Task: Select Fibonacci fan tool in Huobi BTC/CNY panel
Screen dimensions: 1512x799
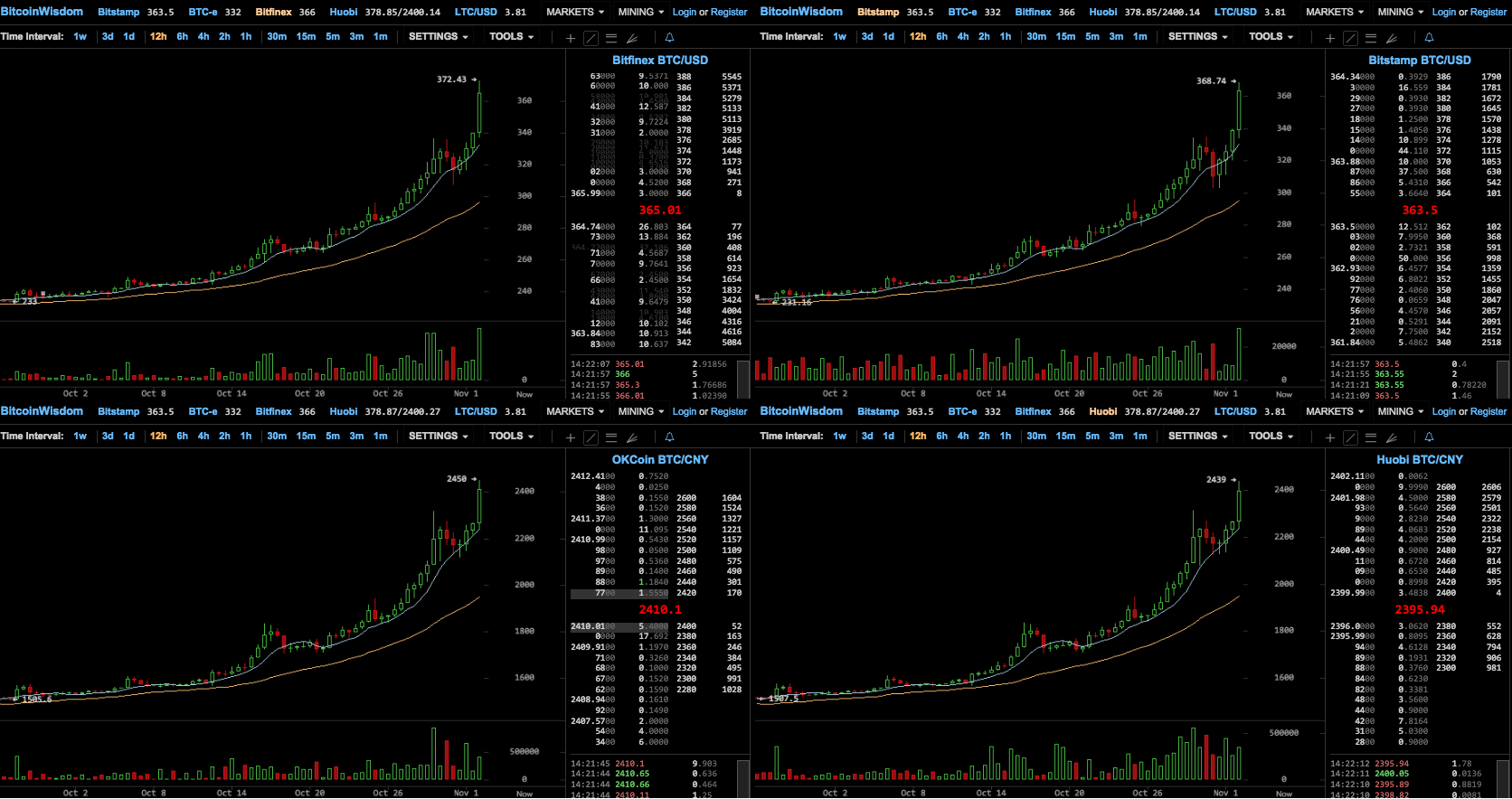Action: tap(1392, 437)
